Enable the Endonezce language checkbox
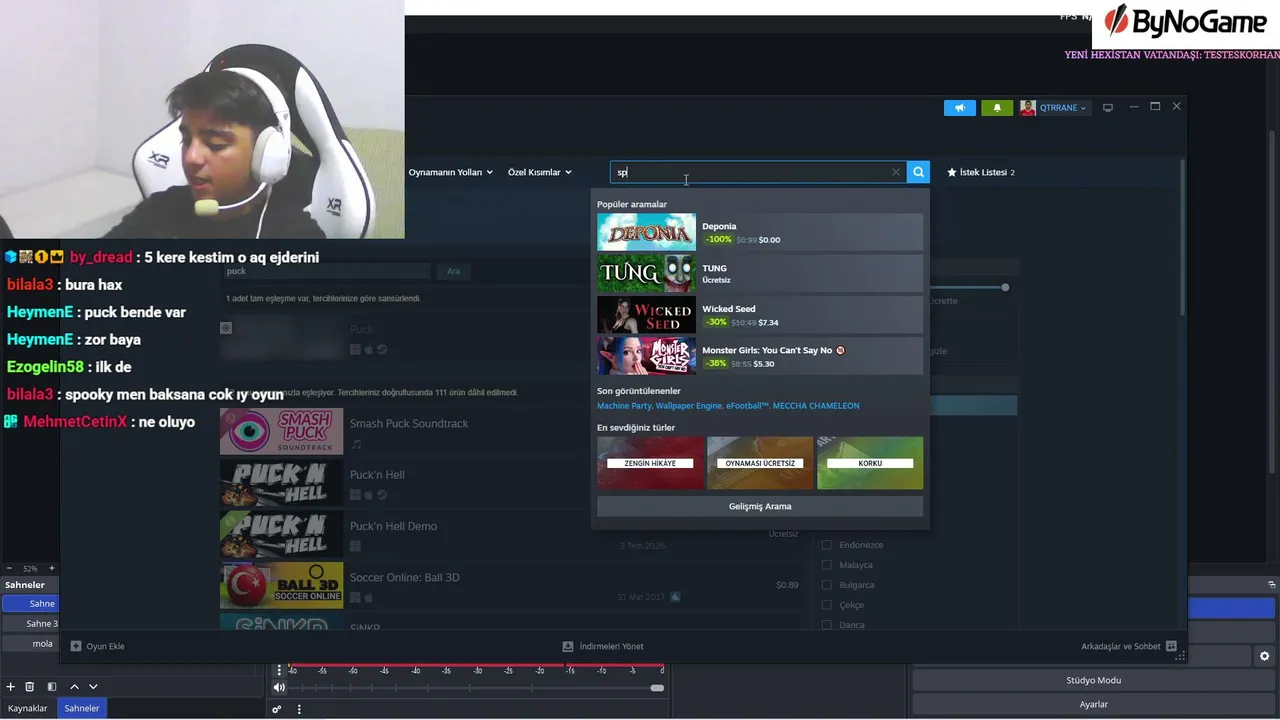Image resolution: width=1280 pixels, height=720 pixels. click(x=827, y=545)
